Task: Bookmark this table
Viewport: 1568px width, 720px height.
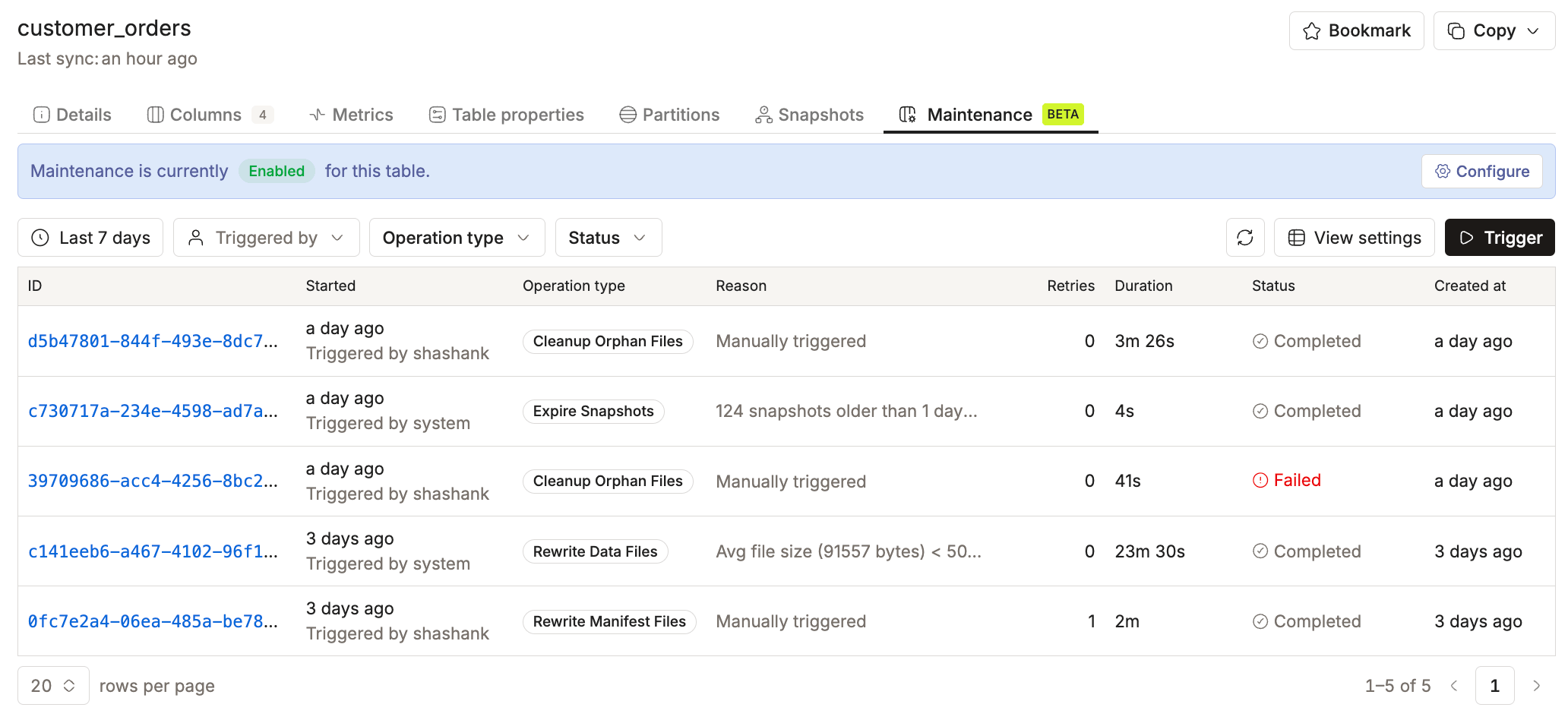Action: pyautogui.click(x=1357, y=31)
